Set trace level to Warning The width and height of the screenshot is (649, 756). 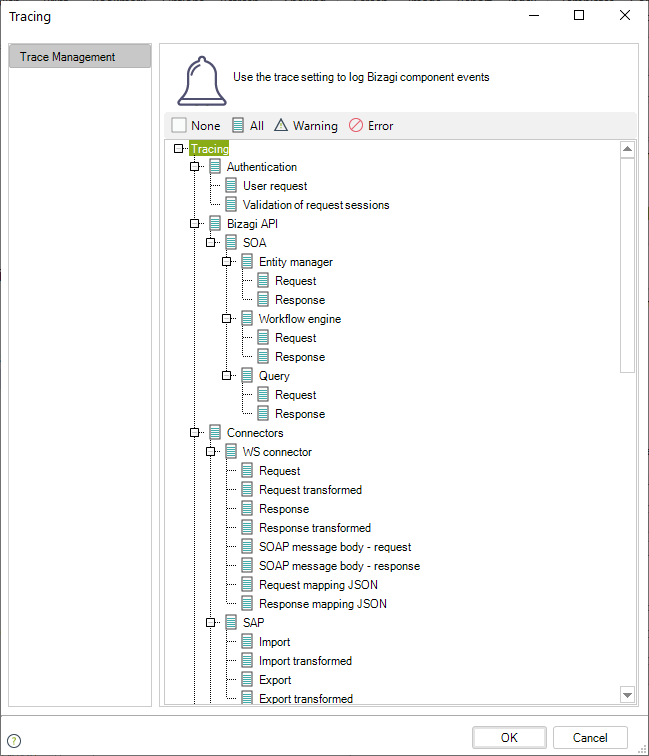(306, 125)
